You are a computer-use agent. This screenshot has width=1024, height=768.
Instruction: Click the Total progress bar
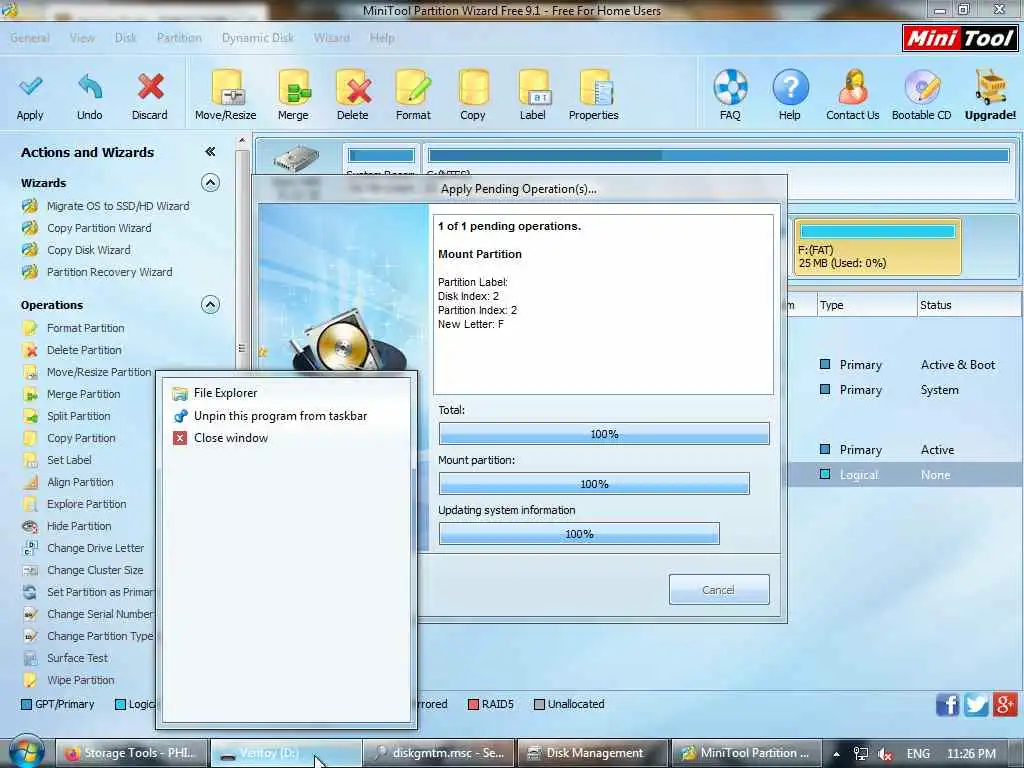point(604,434)
